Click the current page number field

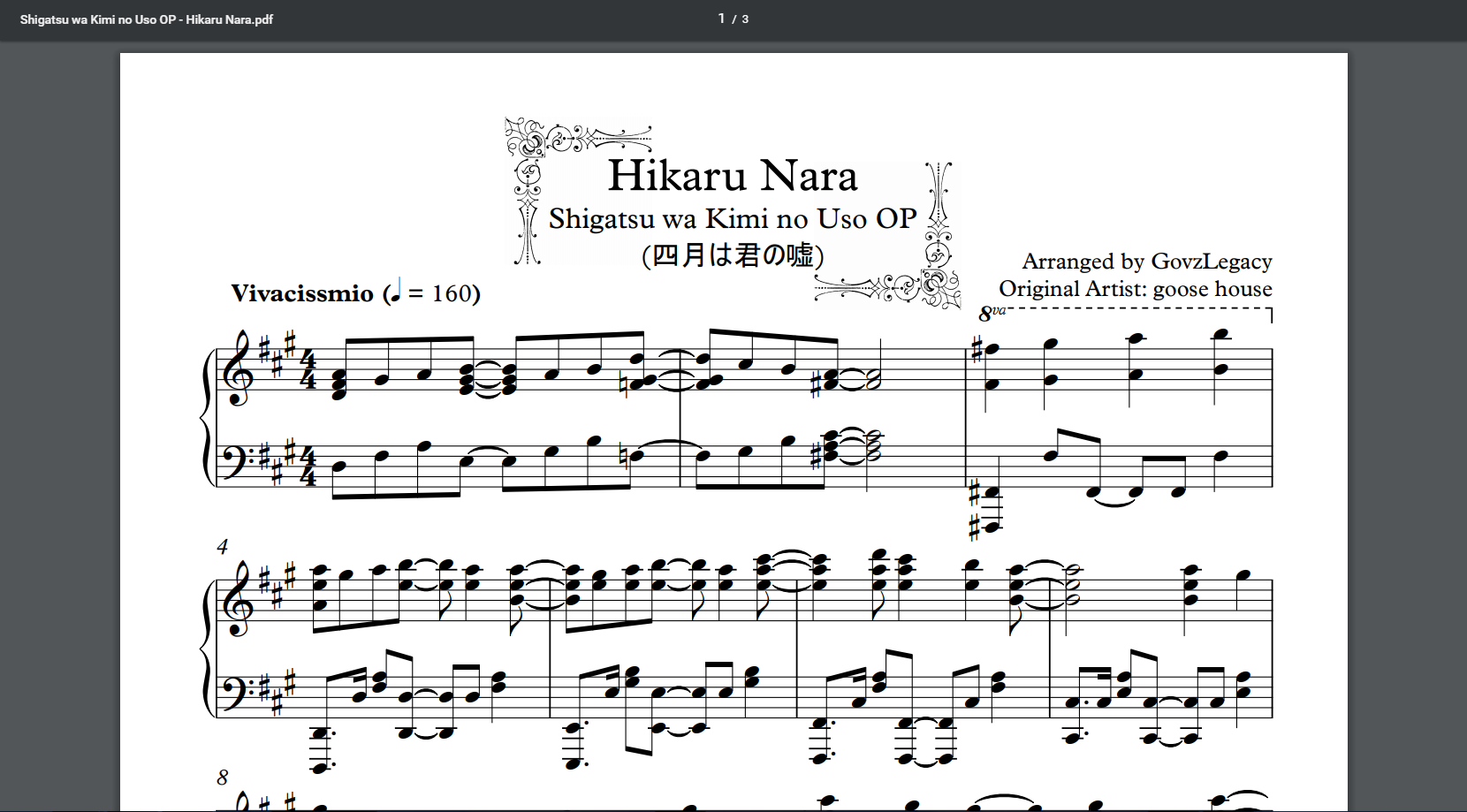(x=721, y=19)
